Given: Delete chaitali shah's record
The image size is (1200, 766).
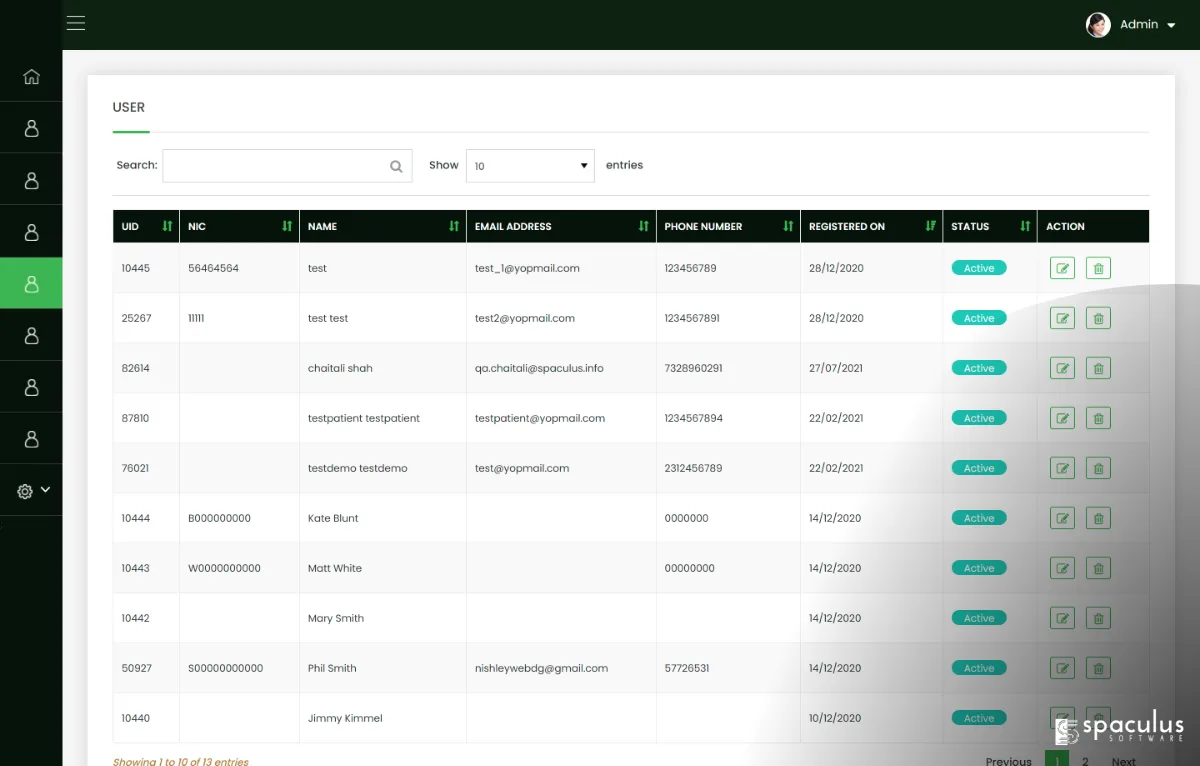Looking at the screenshot, I should pyautogui.click(x=1098, y=368).
